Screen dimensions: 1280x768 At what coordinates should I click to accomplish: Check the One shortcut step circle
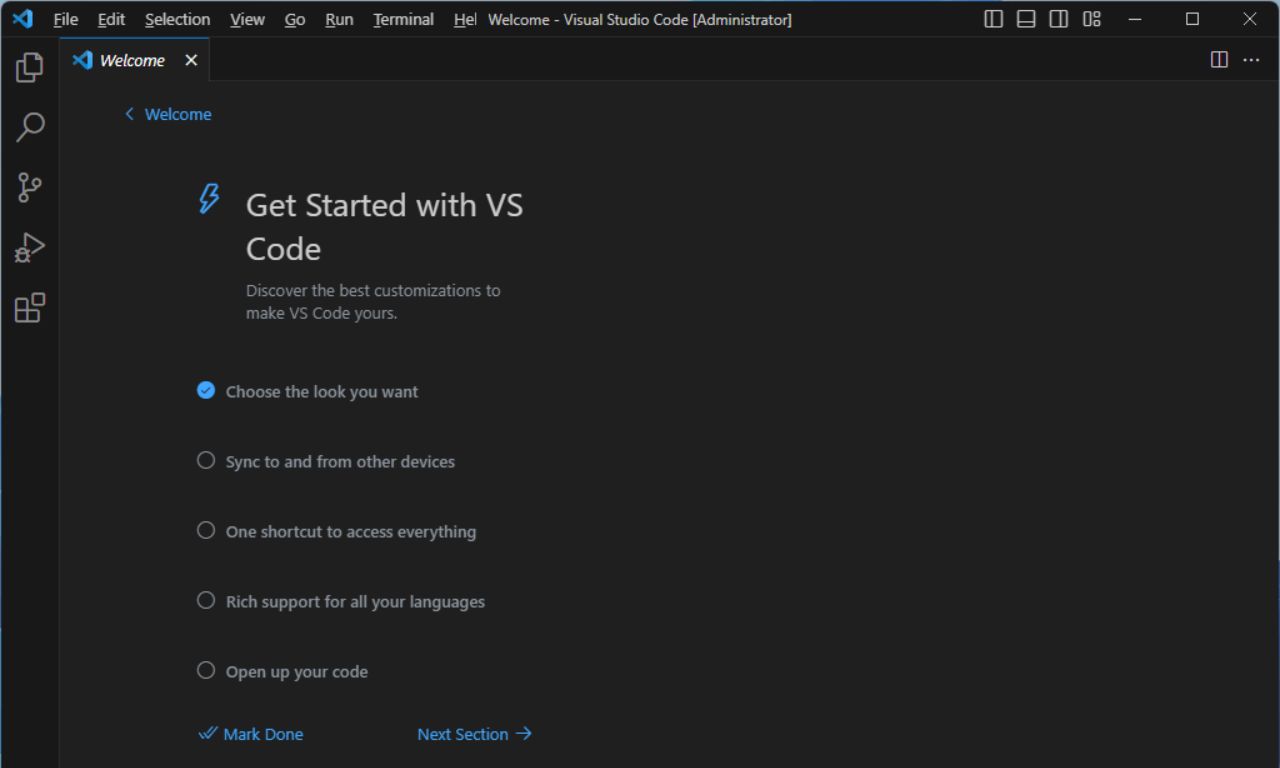pos(206,530)
